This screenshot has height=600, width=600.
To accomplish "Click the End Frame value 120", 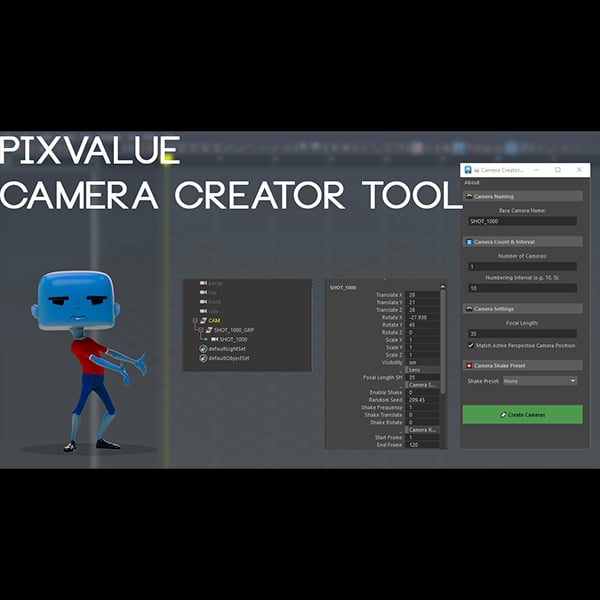I will coord(422,445).
